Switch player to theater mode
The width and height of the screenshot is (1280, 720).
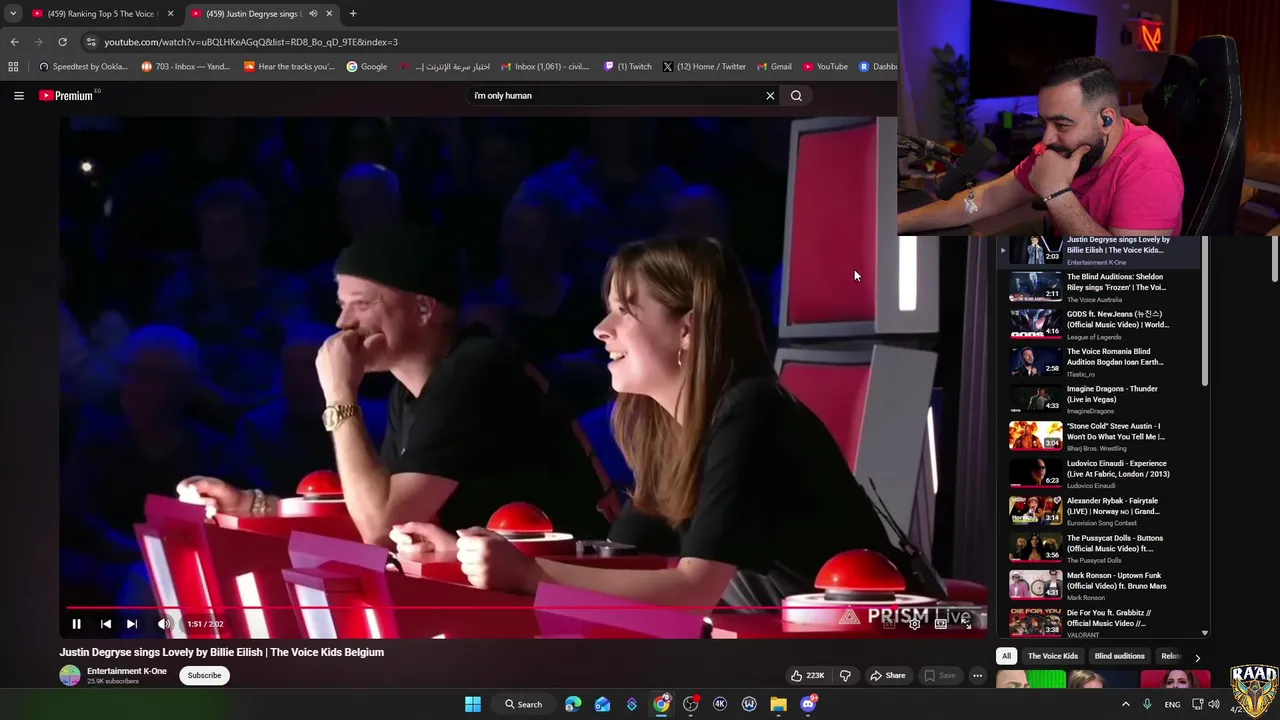click(941, 624)
